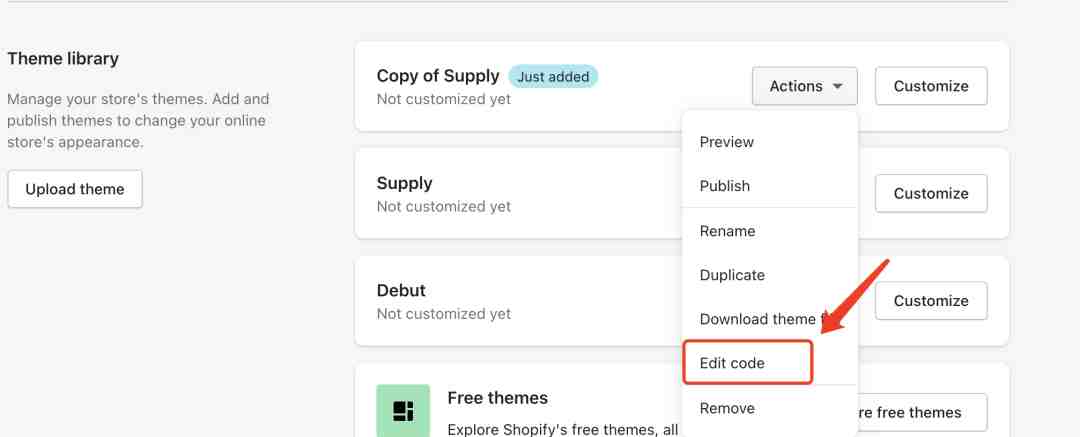This screenshot has height=437, width=1080.
Task: Customize the Copy of Supply theme
Action: coord(931,86)
